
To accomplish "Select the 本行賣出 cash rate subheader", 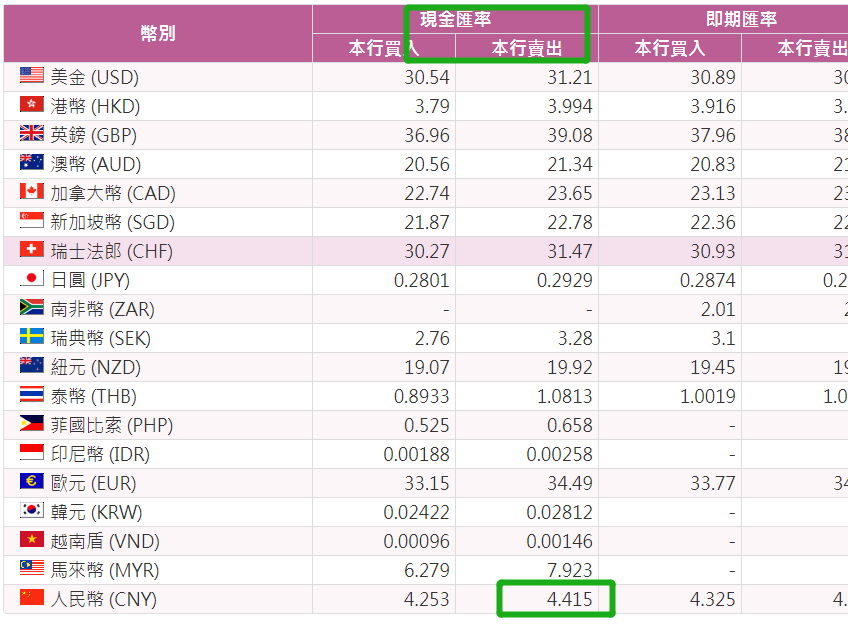I will point(527,48).
